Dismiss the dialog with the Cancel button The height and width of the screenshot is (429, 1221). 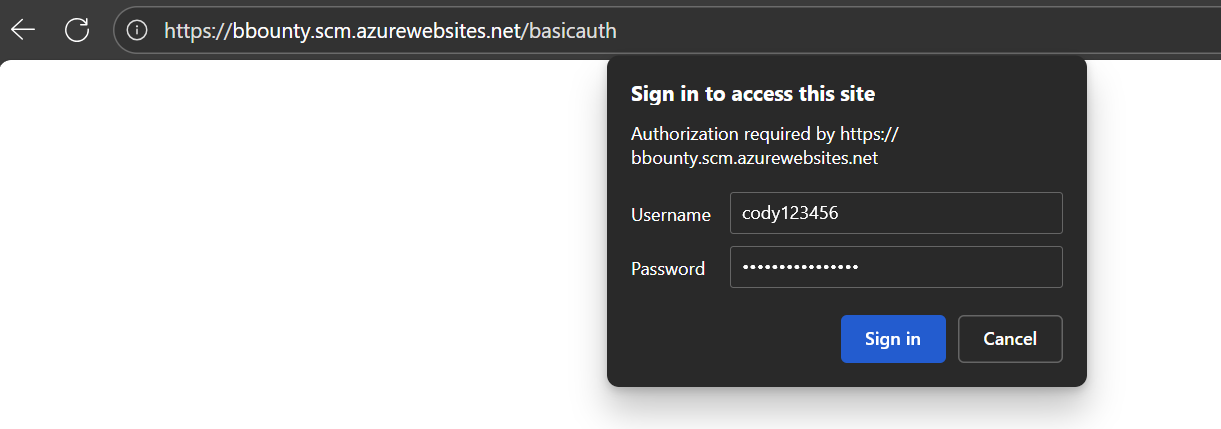pos(1010,339)
